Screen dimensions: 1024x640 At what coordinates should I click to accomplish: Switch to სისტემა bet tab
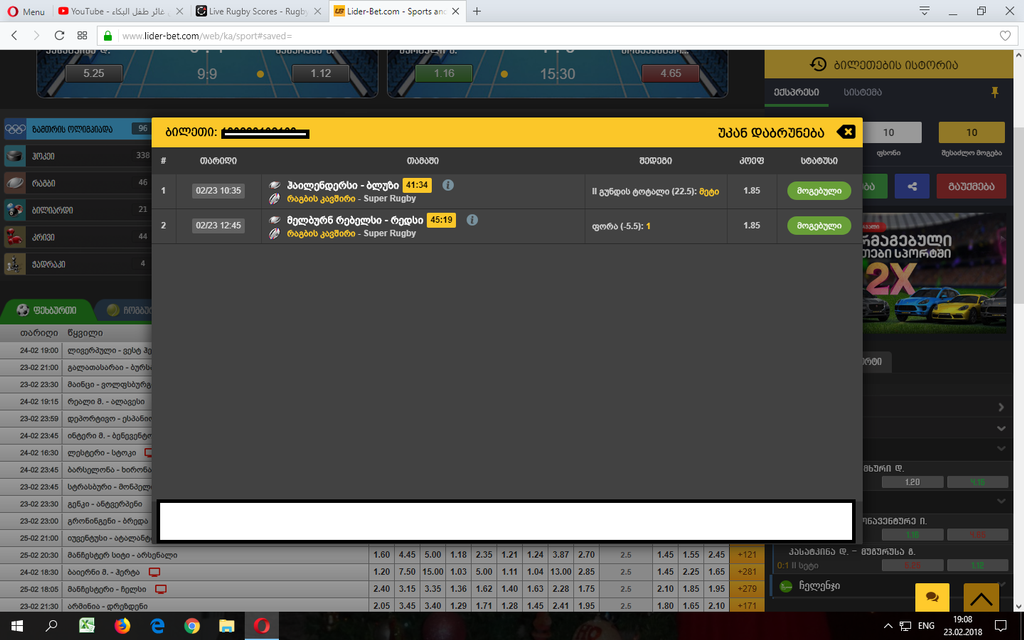(862, 93)
